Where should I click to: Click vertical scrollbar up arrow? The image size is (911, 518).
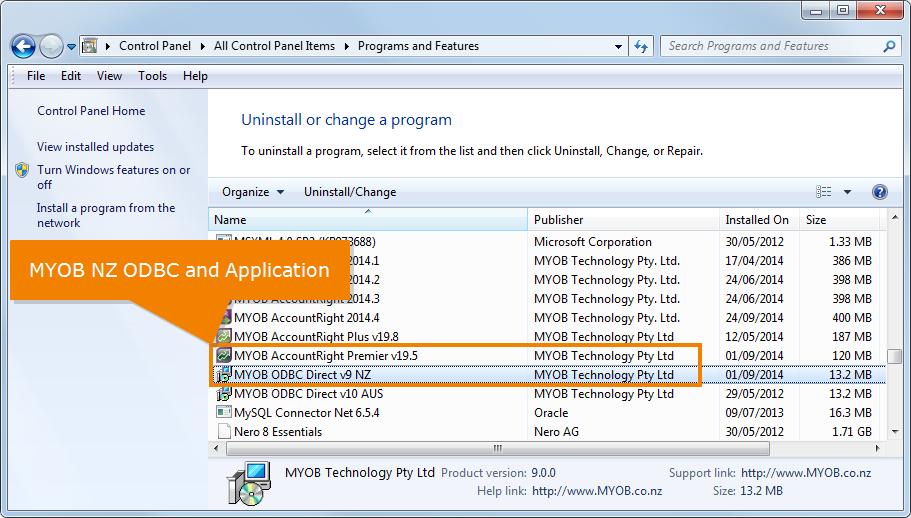[x=895, y=217]
